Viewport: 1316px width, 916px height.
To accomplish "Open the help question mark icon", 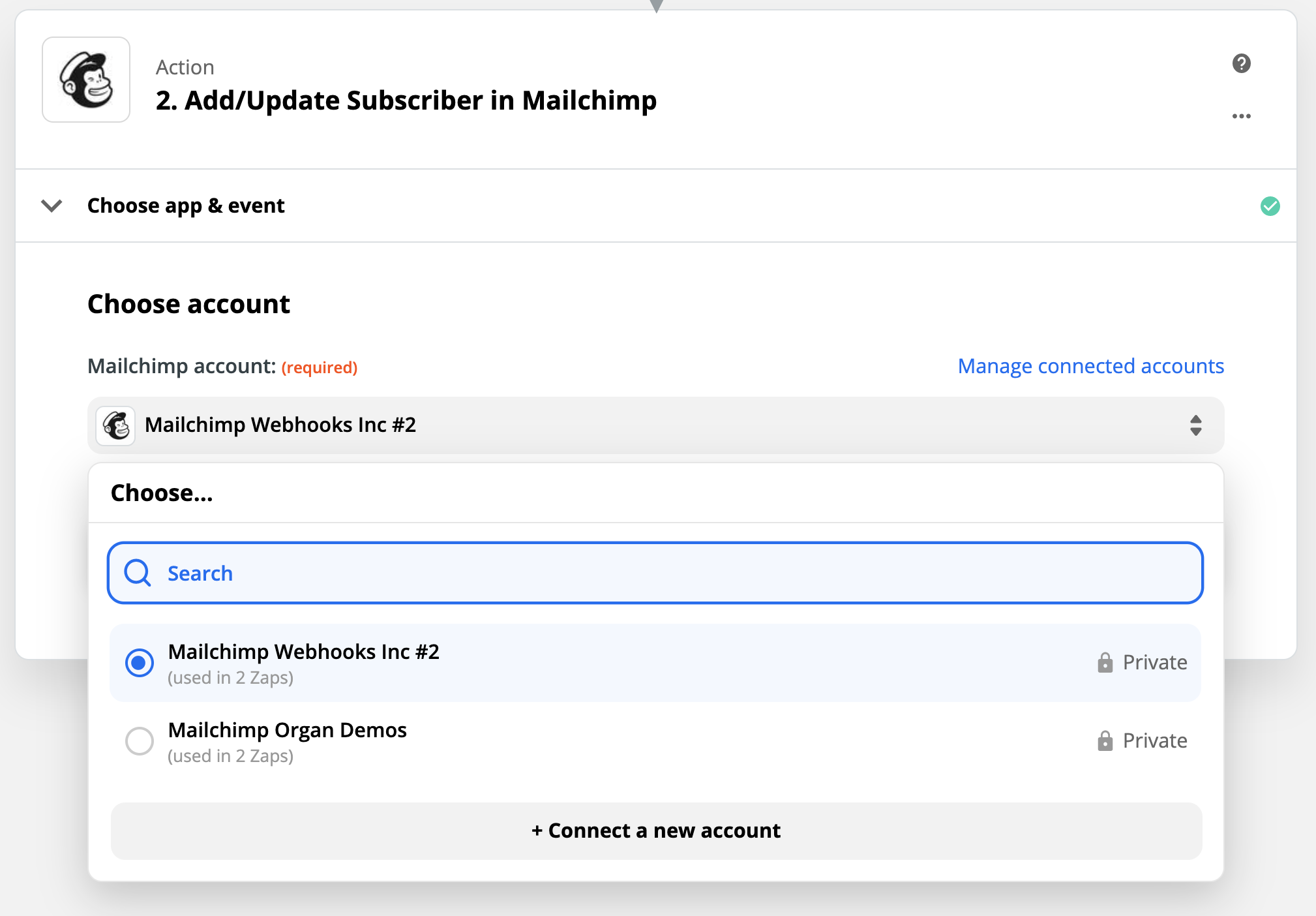I will (x=1241, y=63).
